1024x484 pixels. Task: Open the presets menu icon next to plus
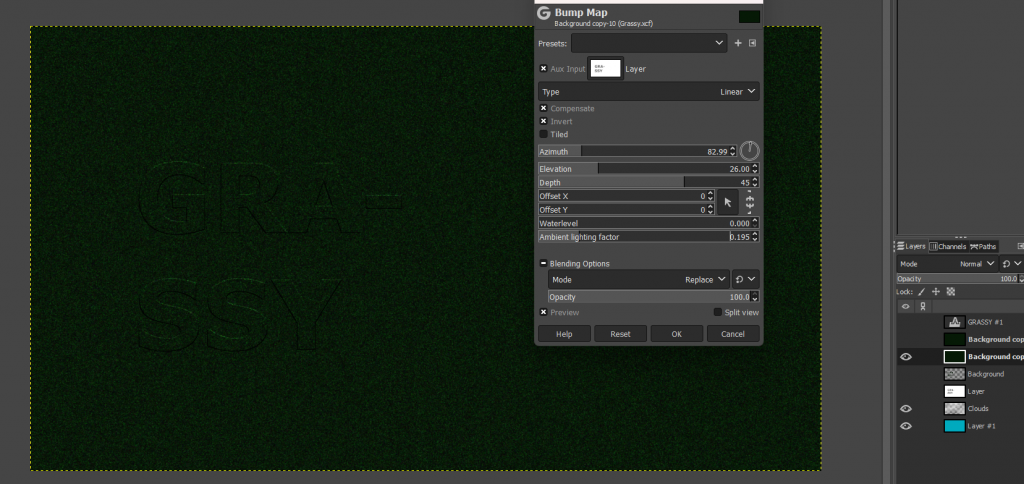(752, 43)
